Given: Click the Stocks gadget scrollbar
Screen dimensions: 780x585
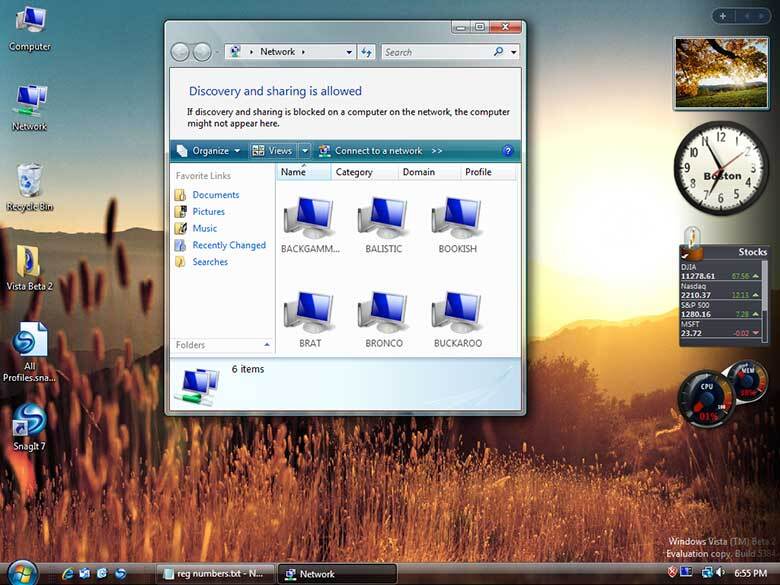Looking at the screenshot, I should click(765, 300).
